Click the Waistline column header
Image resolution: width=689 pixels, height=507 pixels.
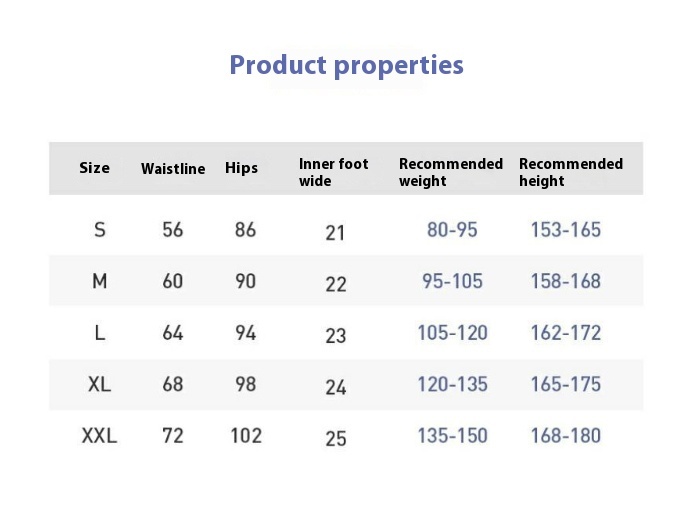[x=173, y=169]
